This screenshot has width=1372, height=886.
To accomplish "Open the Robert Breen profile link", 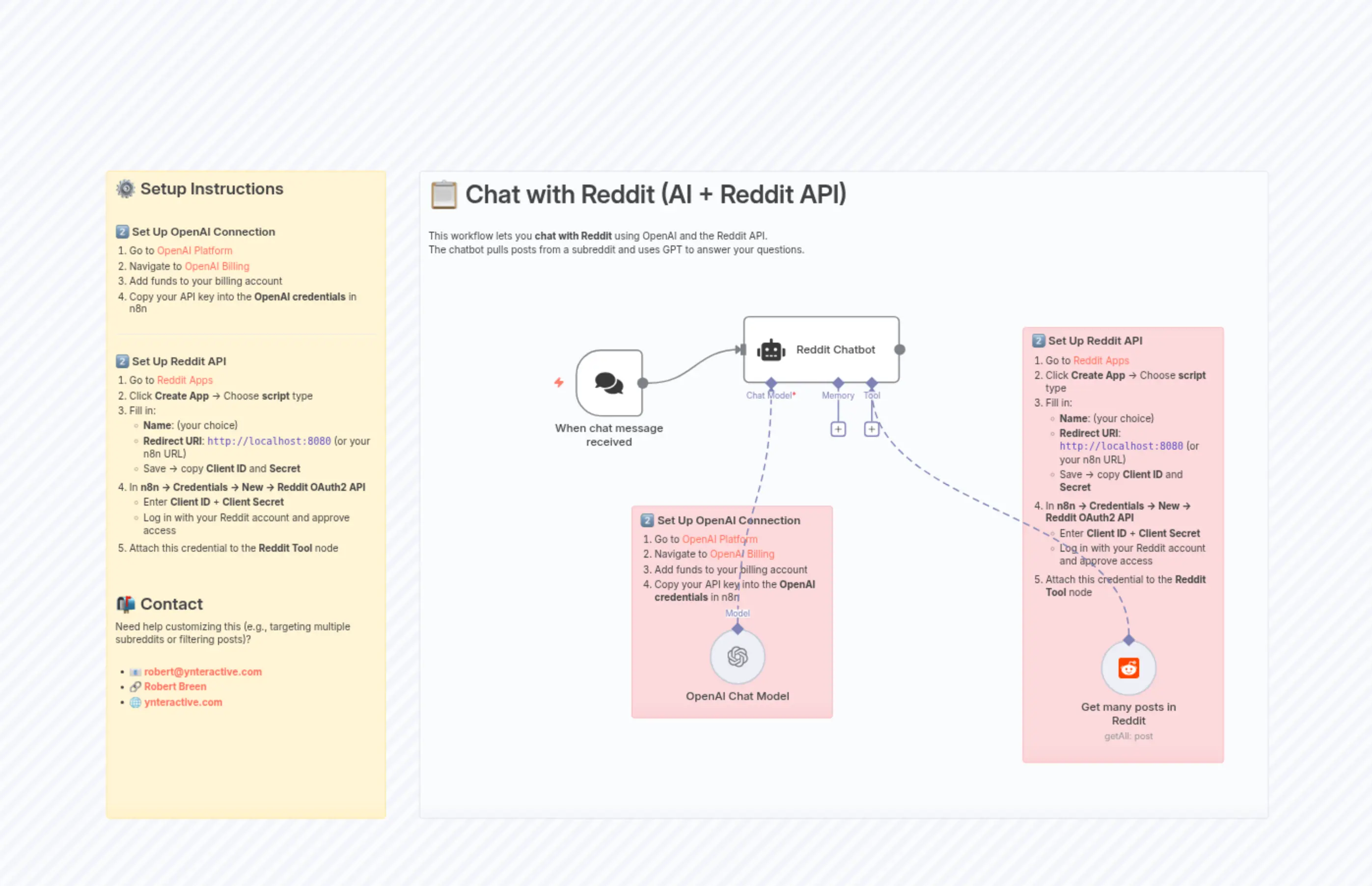I will (x=175, y=686).
